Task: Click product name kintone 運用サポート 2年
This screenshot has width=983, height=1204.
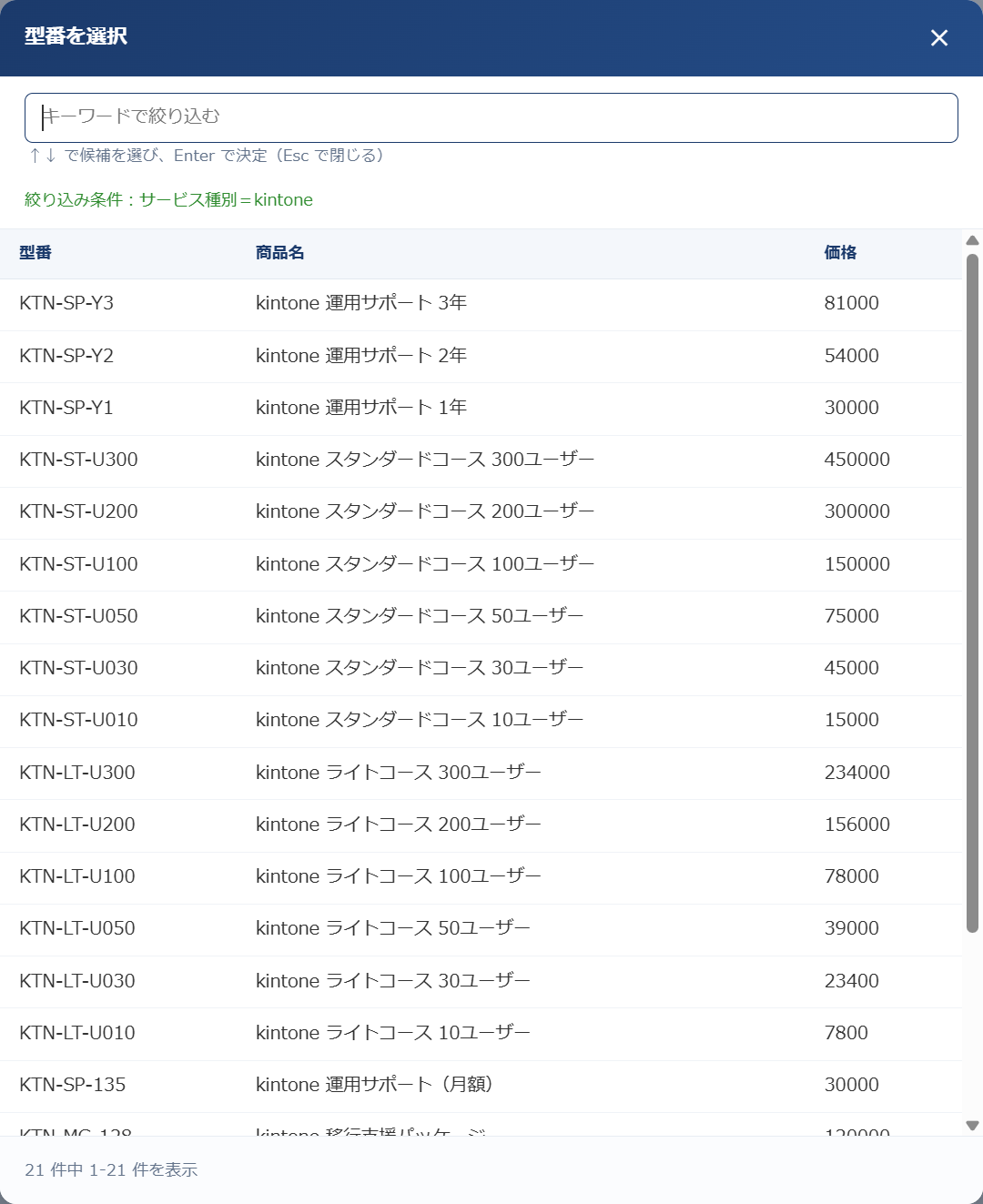Action: click(361, 356)
